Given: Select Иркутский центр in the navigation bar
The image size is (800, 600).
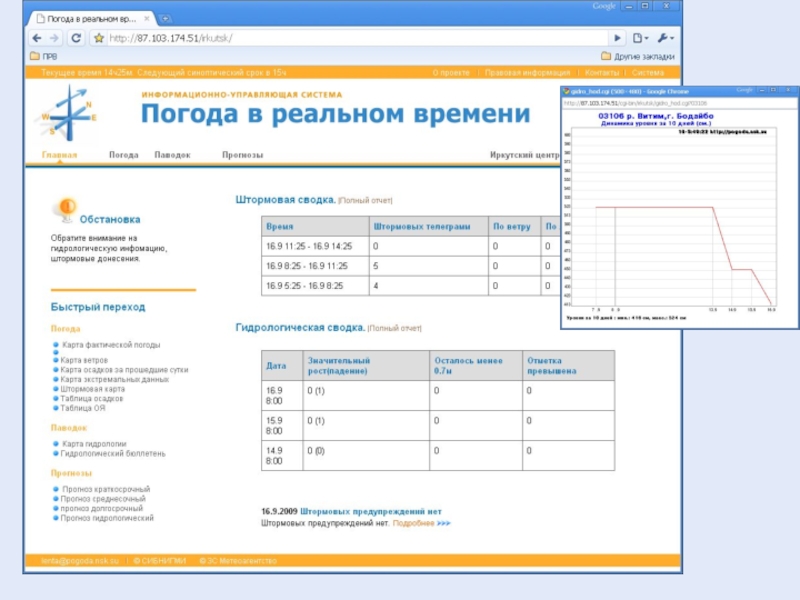Looking at the screenshot, I should click(x=524, y=155).
